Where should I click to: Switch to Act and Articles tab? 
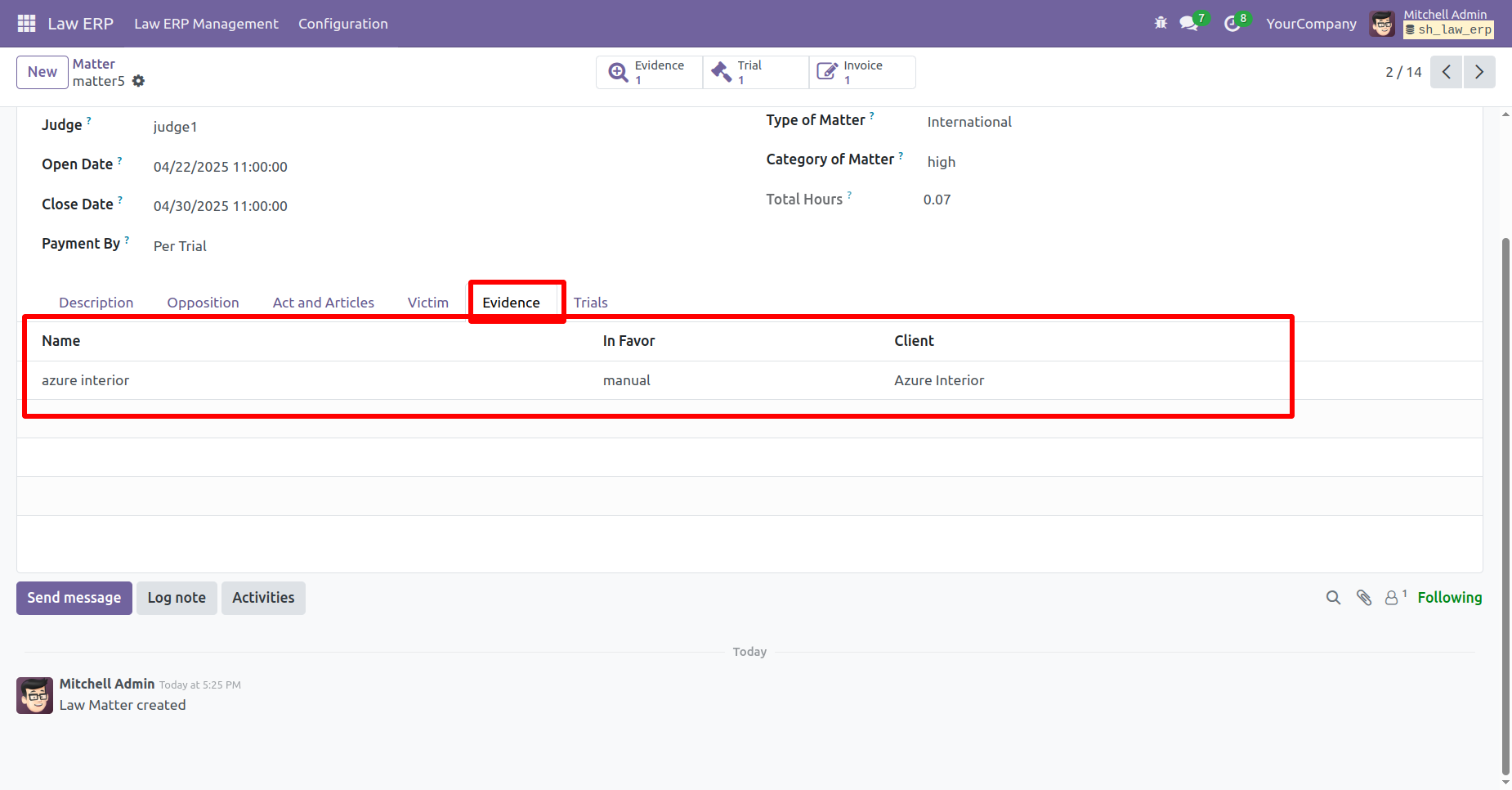tap(324, 303)
